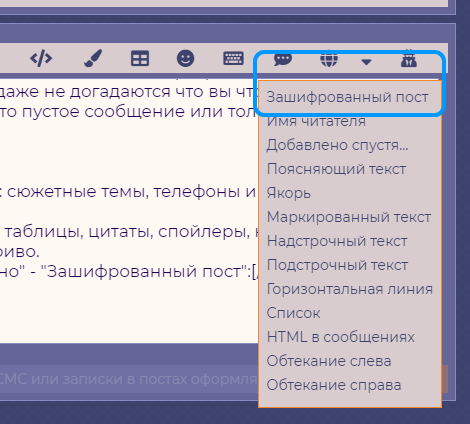This screenshot has width=470, height=424.
Task: Click the line with "таблицы, цитаты, спойлеры"
Action: 129,232
